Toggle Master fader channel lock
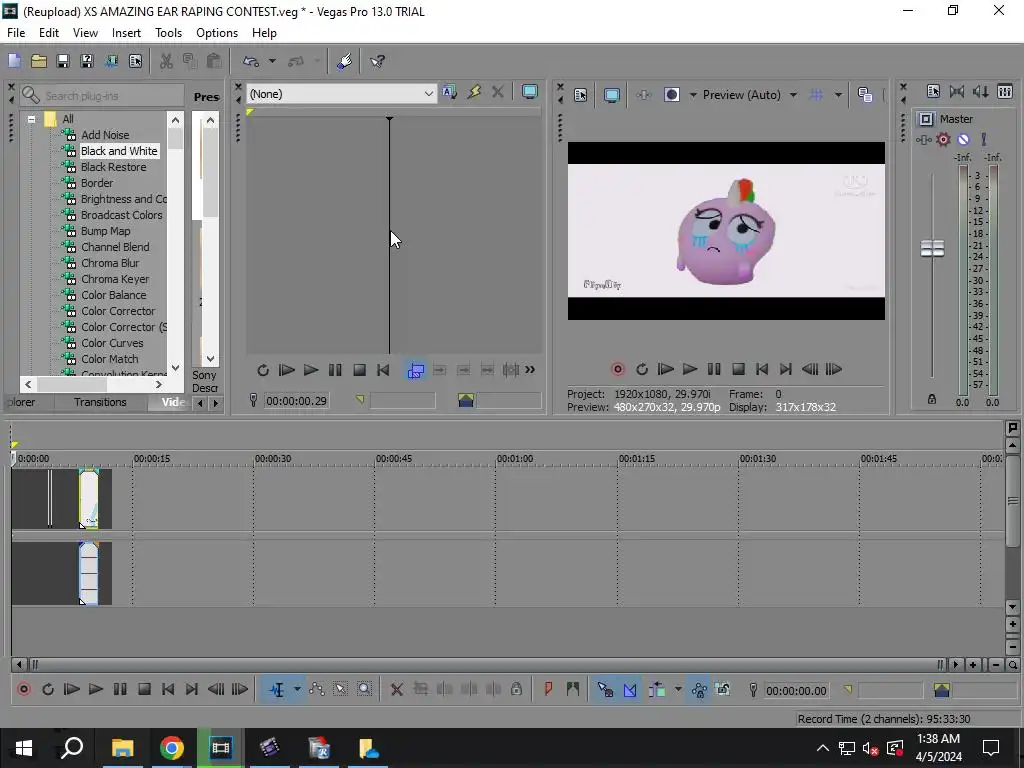 tap(932, 399)
